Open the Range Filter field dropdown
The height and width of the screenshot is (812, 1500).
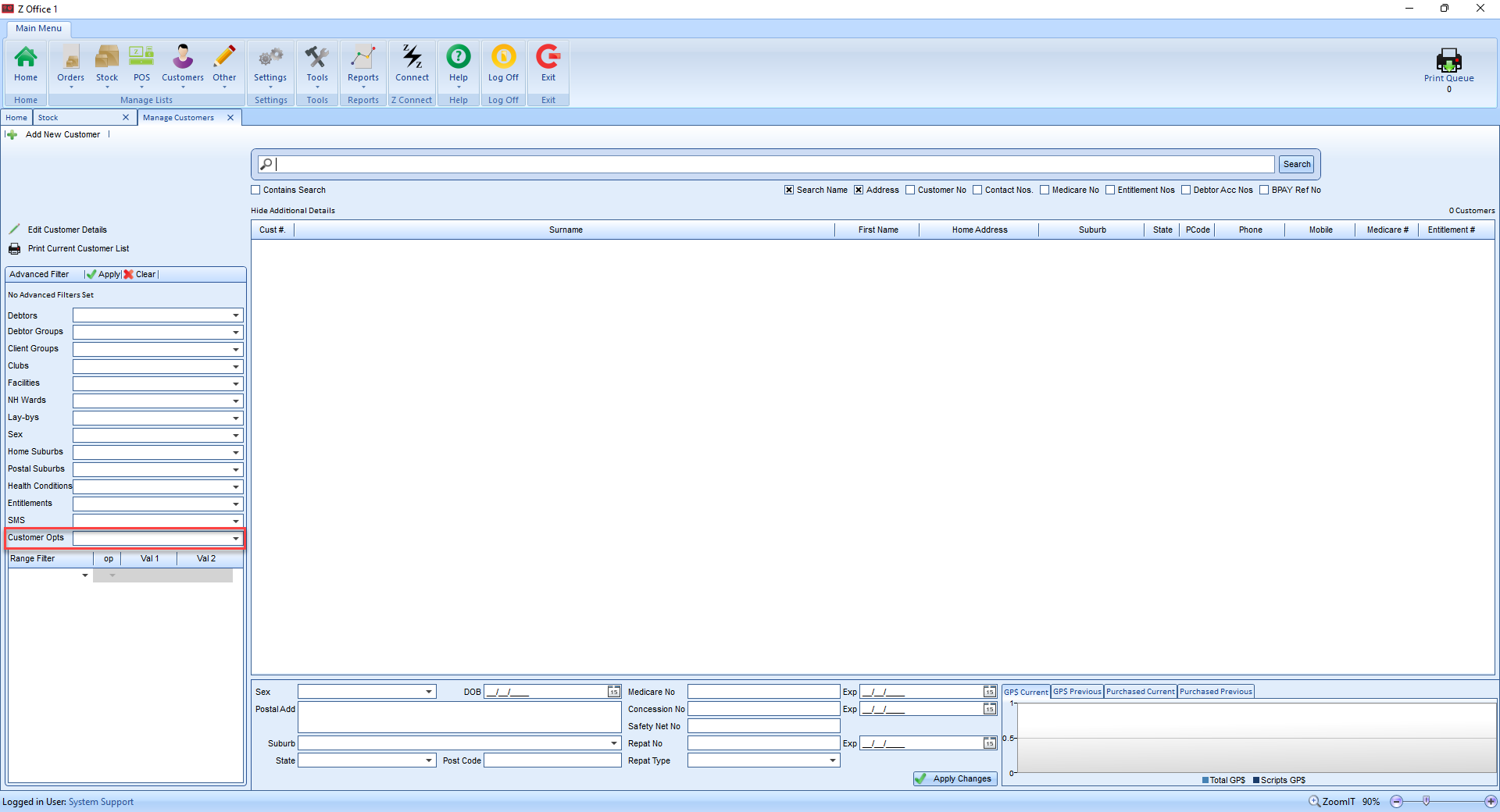pyautogui.click(x=85, y=575)
